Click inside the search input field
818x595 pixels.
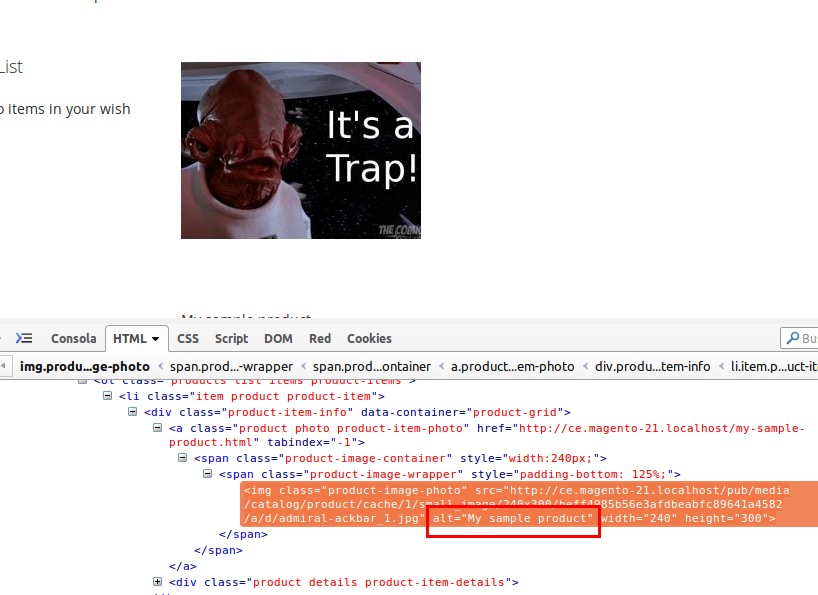[x=812, y=338]
